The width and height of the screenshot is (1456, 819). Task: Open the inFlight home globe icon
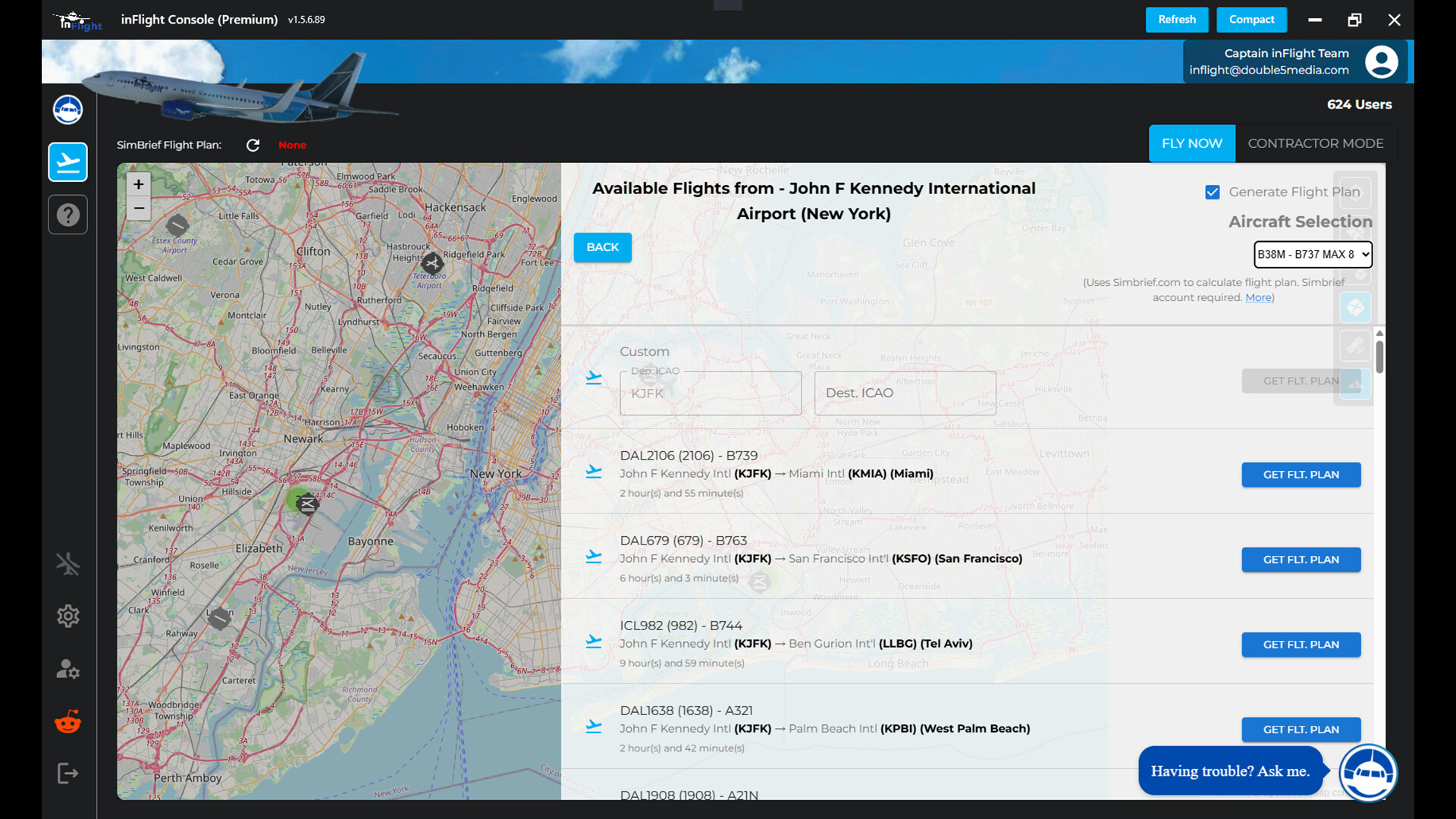(67, 109)
